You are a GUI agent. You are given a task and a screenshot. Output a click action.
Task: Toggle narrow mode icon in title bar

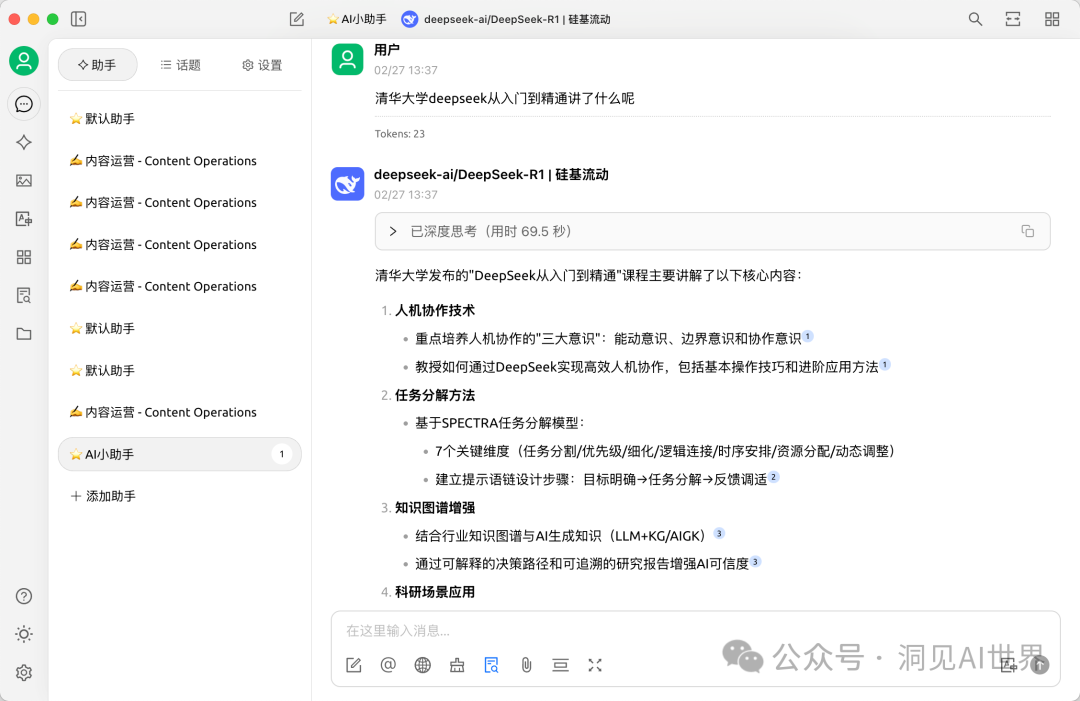[1013, 19]
